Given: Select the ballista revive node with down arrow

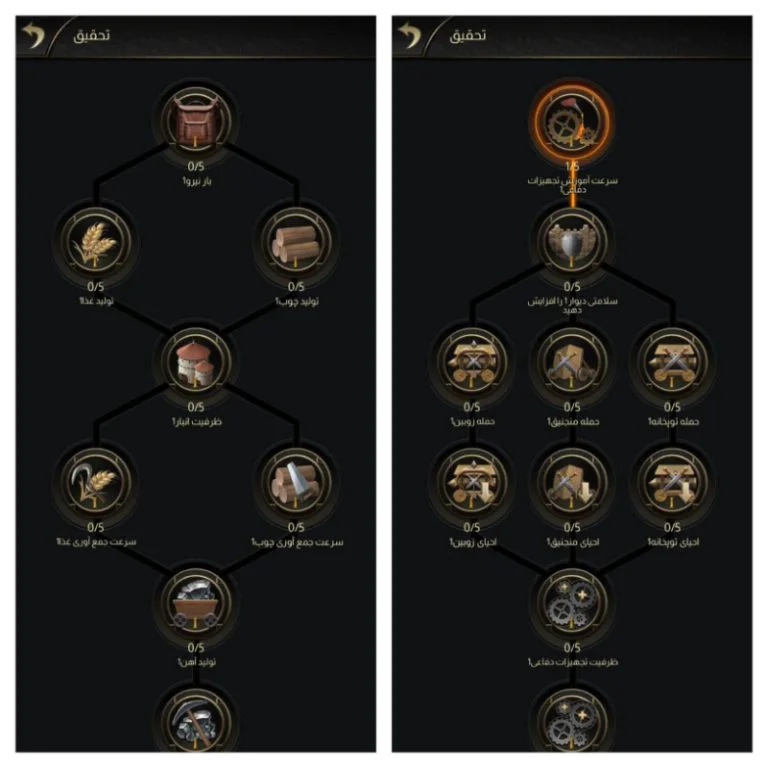Looking at the screenshot, I should (x=472, y=482).
